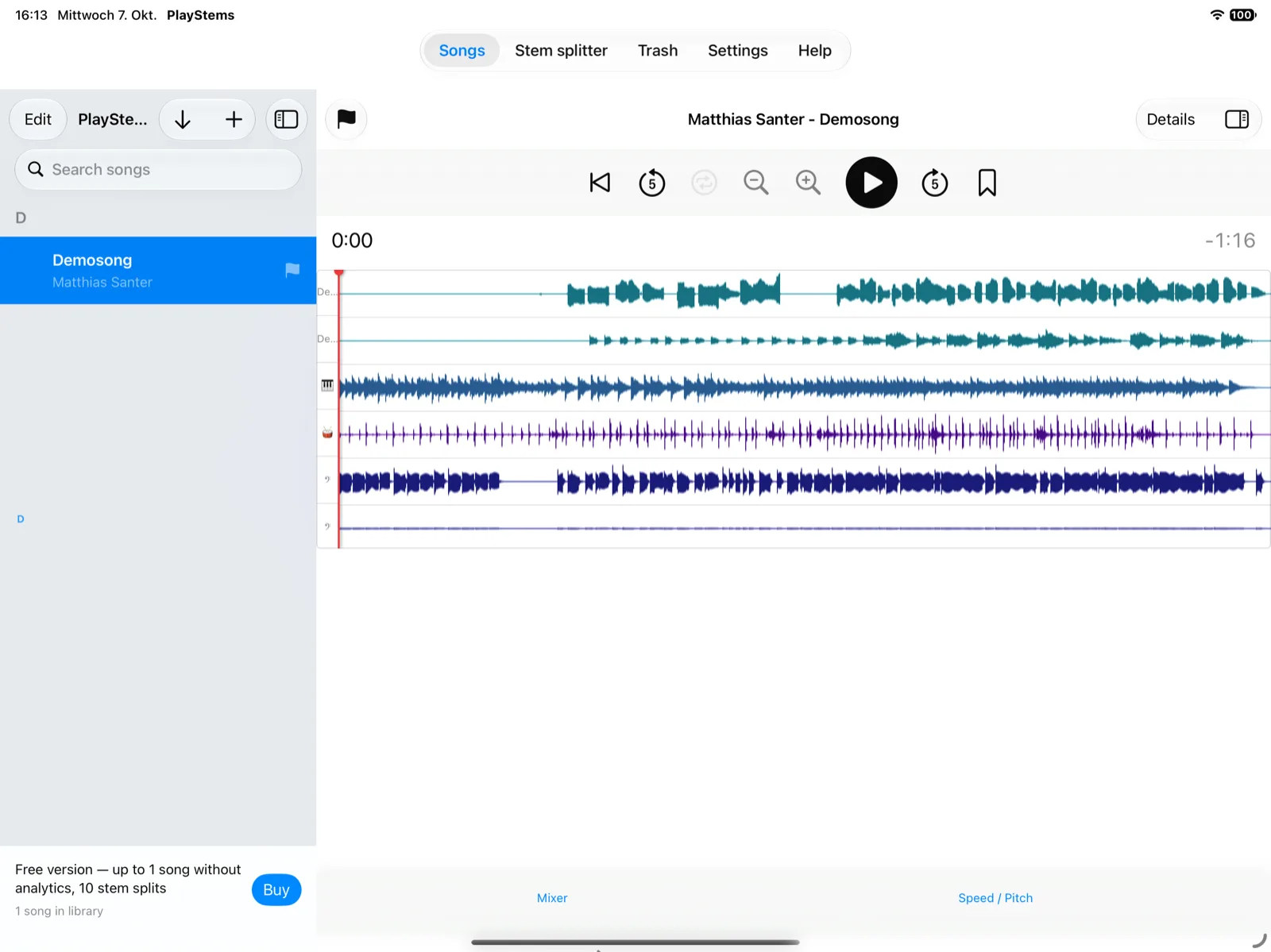Open the Trash tab
Viewport: 1271px width, 952px height.
(658, 50)
